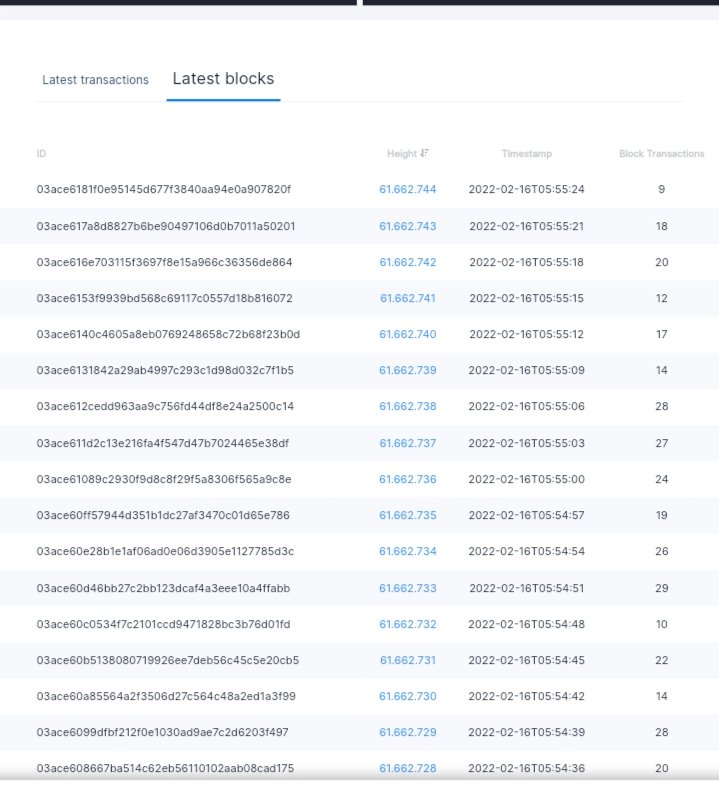The image size is (719, 787).
Task: Select timestamp 2022-02-16T05:54:54
Action: [x=526, y=552]
